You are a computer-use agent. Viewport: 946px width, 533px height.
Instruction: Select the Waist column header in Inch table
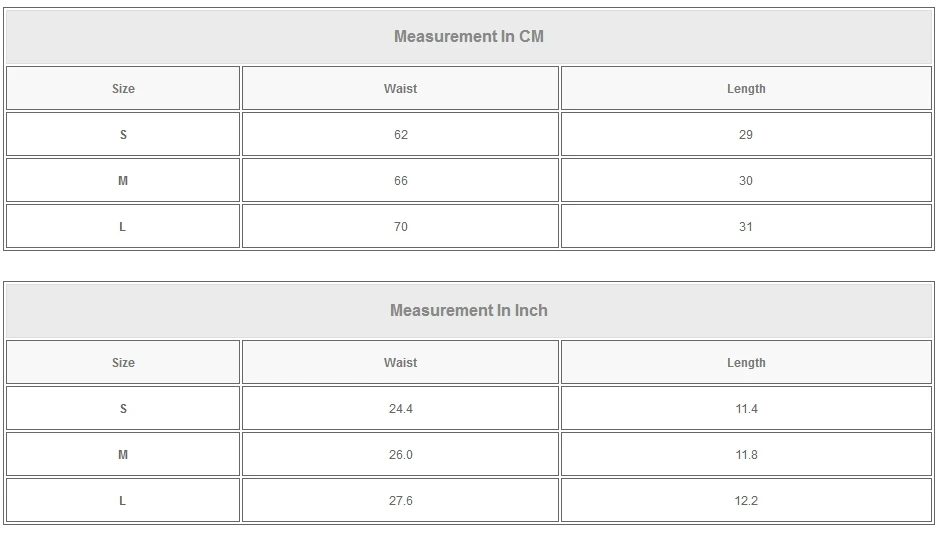pos(400,363)
